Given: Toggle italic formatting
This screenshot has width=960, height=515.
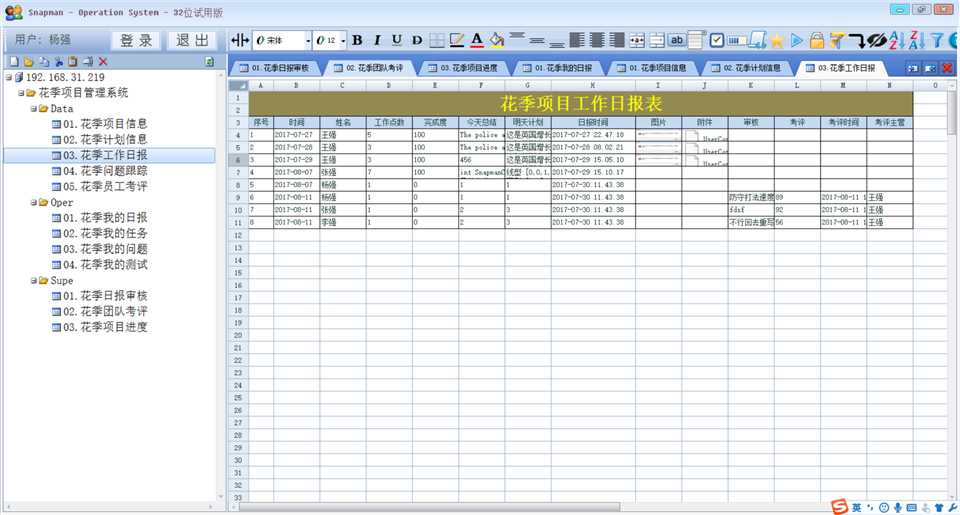Looking at the screenshot, I should (x=377, y=40).
